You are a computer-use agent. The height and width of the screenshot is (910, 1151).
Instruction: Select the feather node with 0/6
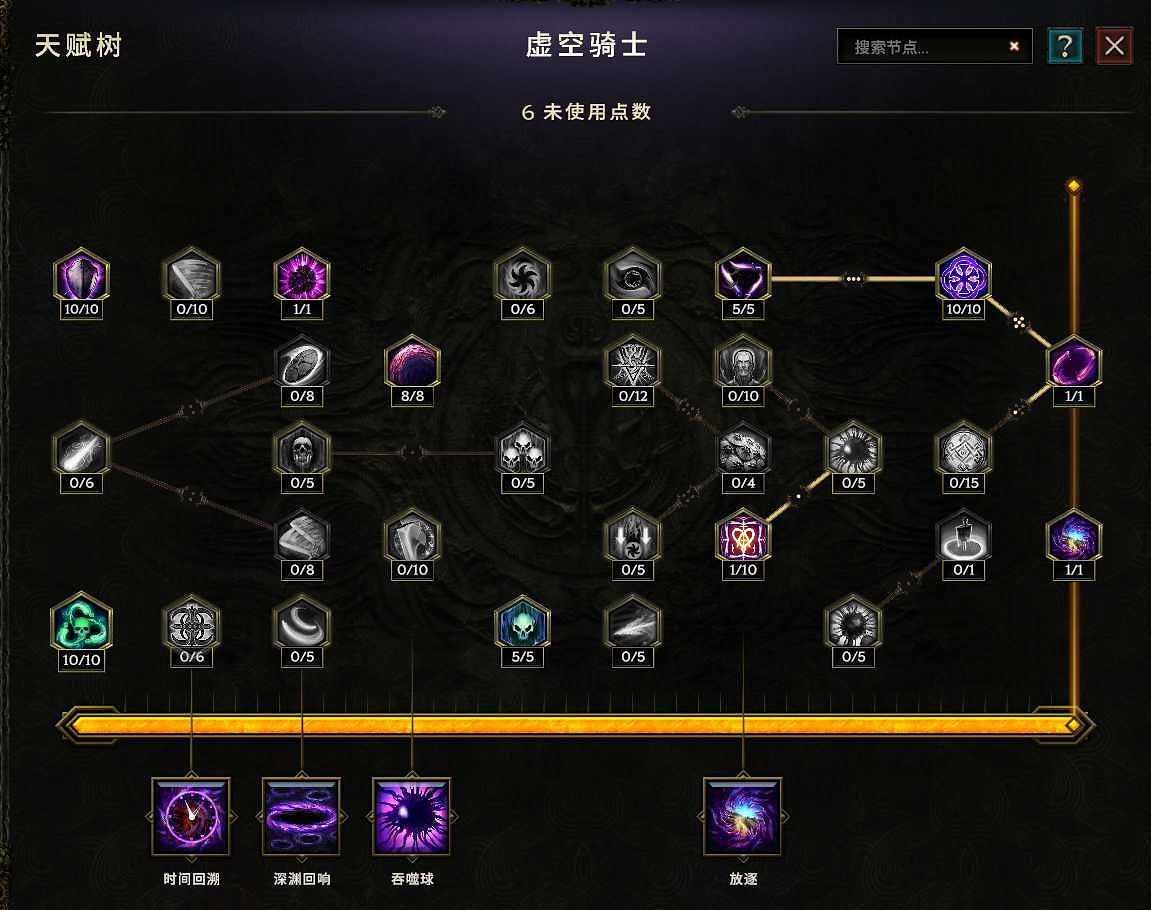(x=81, y=449)
